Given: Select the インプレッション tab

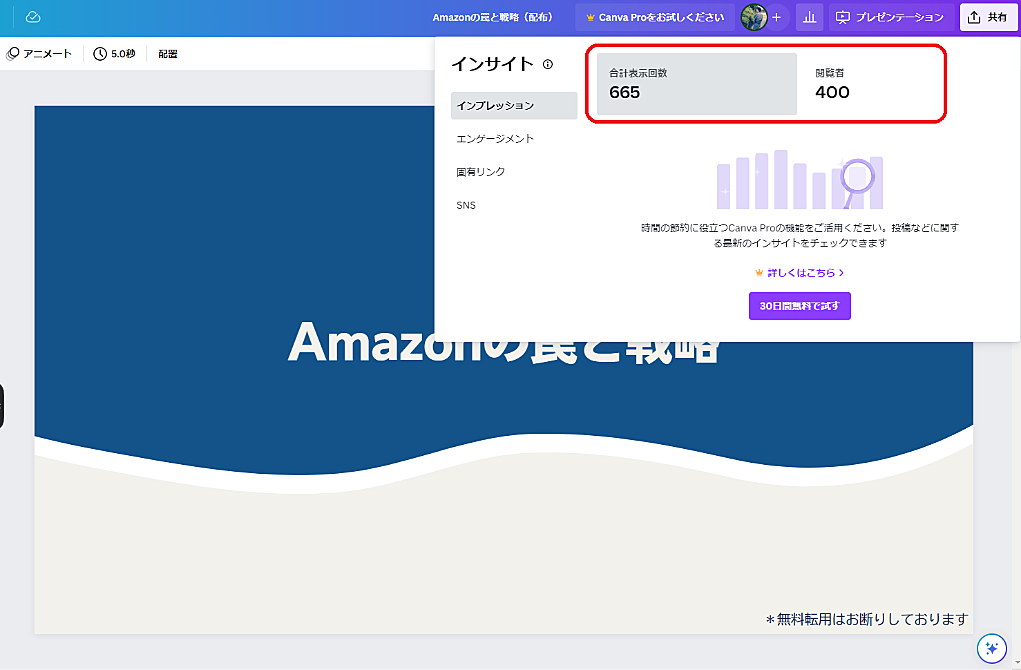Looking at the screenshot, I should (x=514, y=105).
